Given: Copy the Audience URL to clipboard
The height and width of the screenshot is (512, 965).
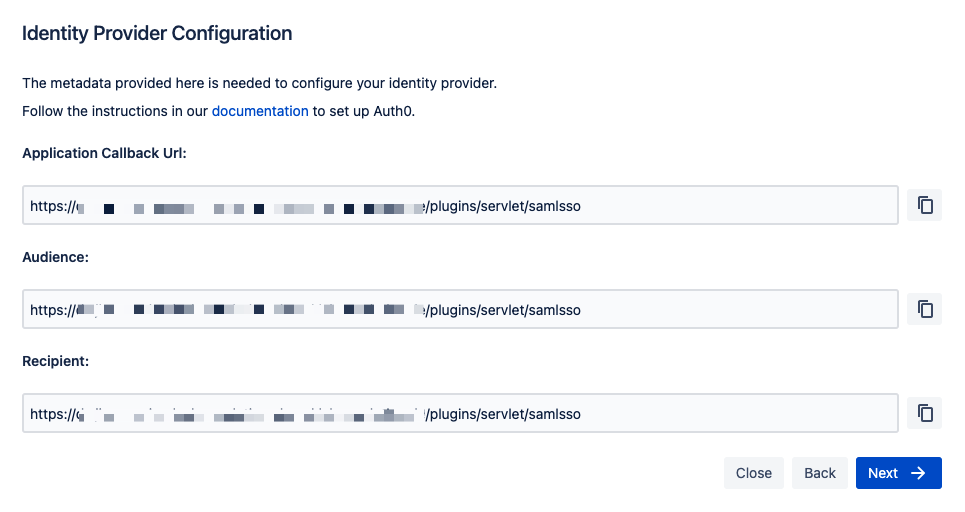Looking at the screenshot, I should coord(924,309).
